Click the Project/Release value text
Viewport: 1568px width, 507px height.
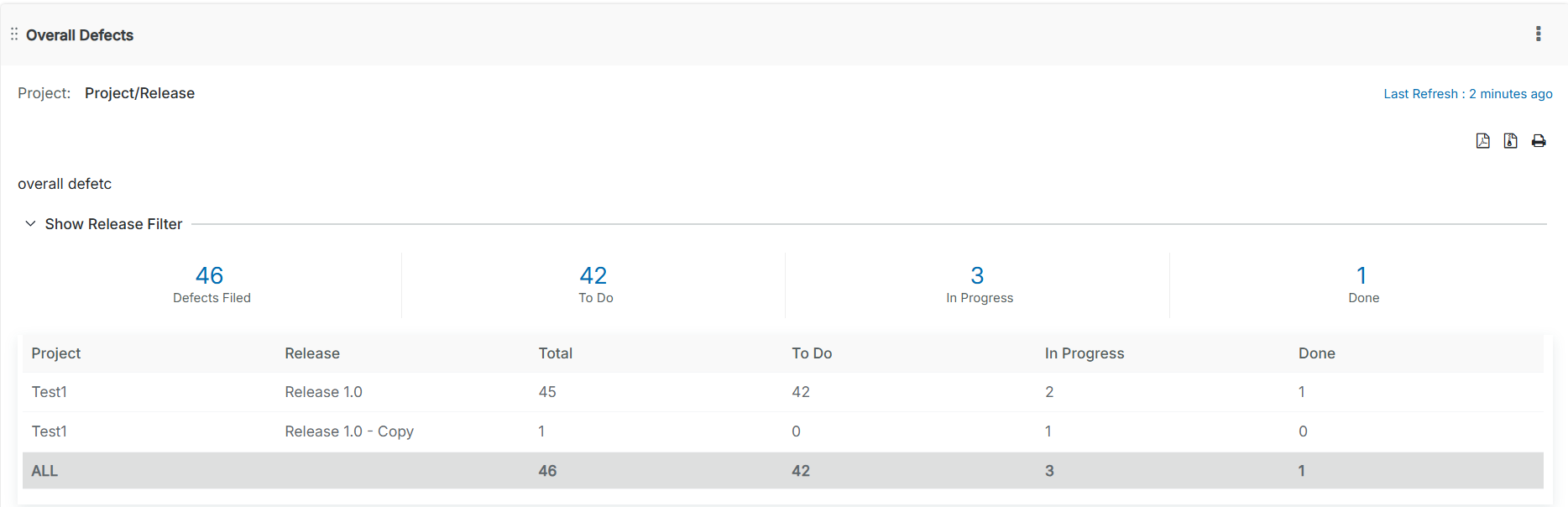point(139,93)
